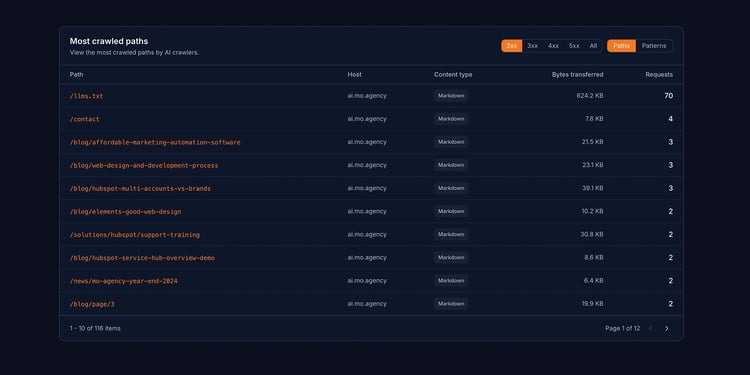Screen dimensions: 750x375
Task: Click the Requests column header
Action: pos(659,75)
